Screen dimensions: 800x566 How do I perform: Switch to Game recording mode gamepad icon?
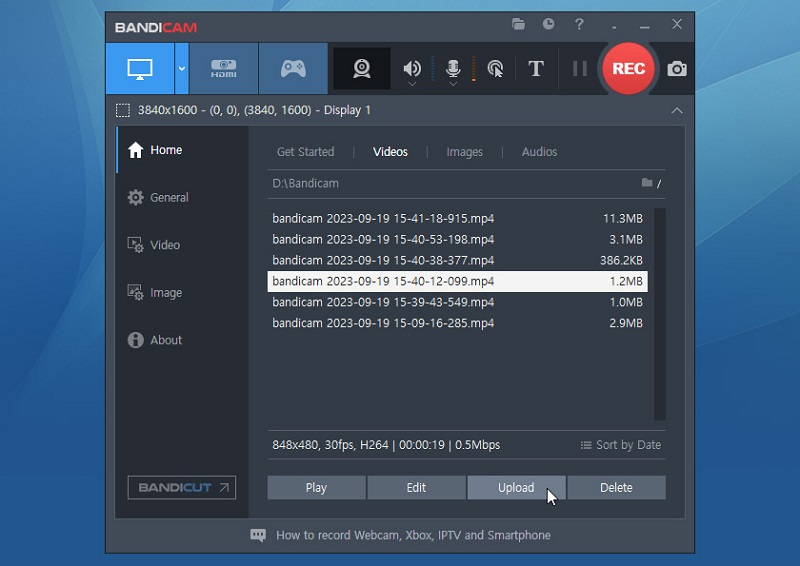click(x=293, y=68)
